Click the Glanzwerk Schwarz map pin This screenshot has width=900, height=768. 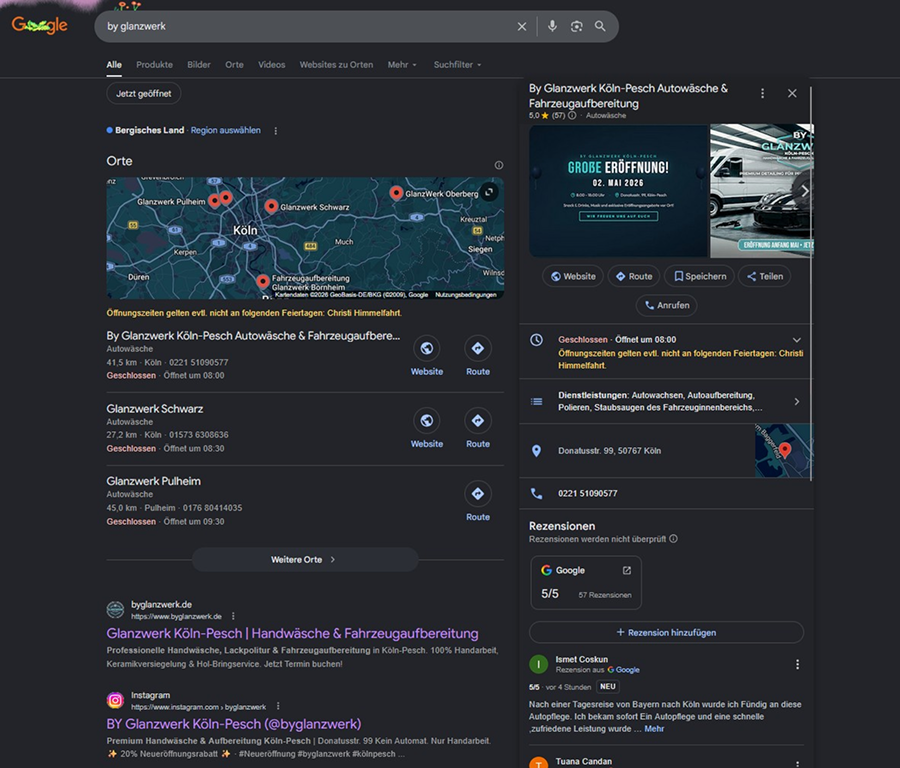(x=271, y=206)
